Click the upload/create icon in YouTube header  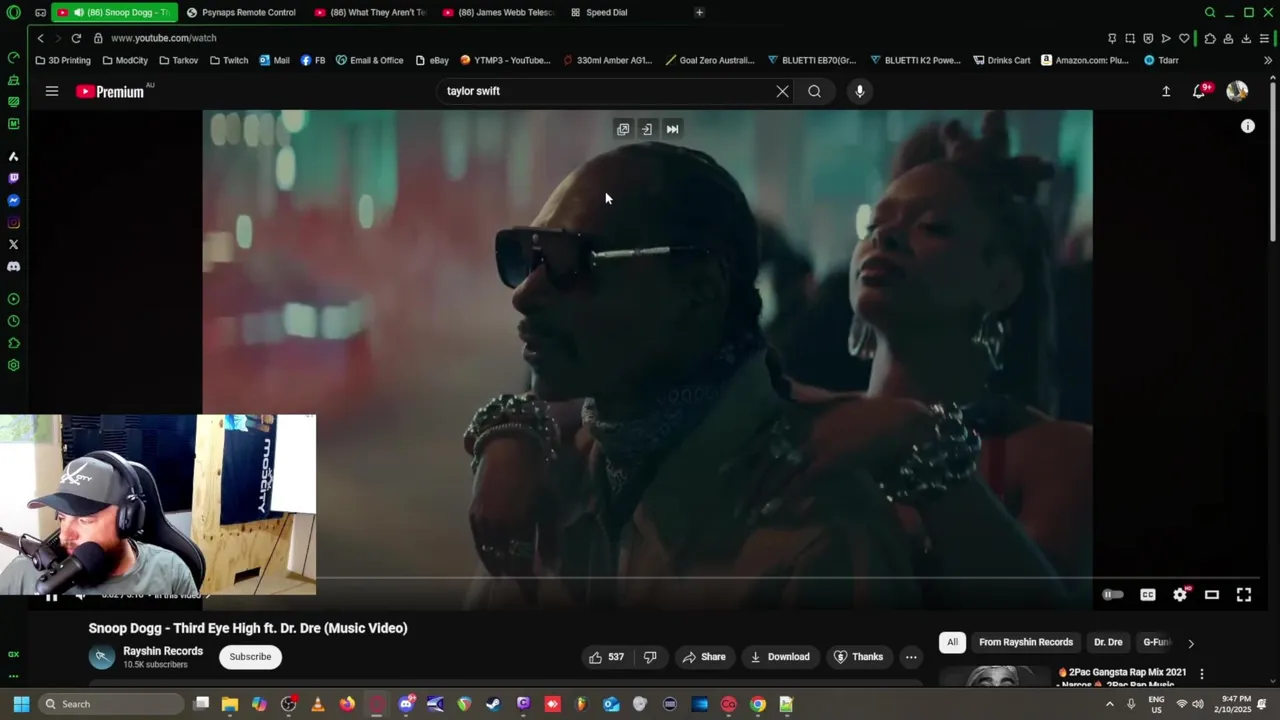[x=1165, y=91]
